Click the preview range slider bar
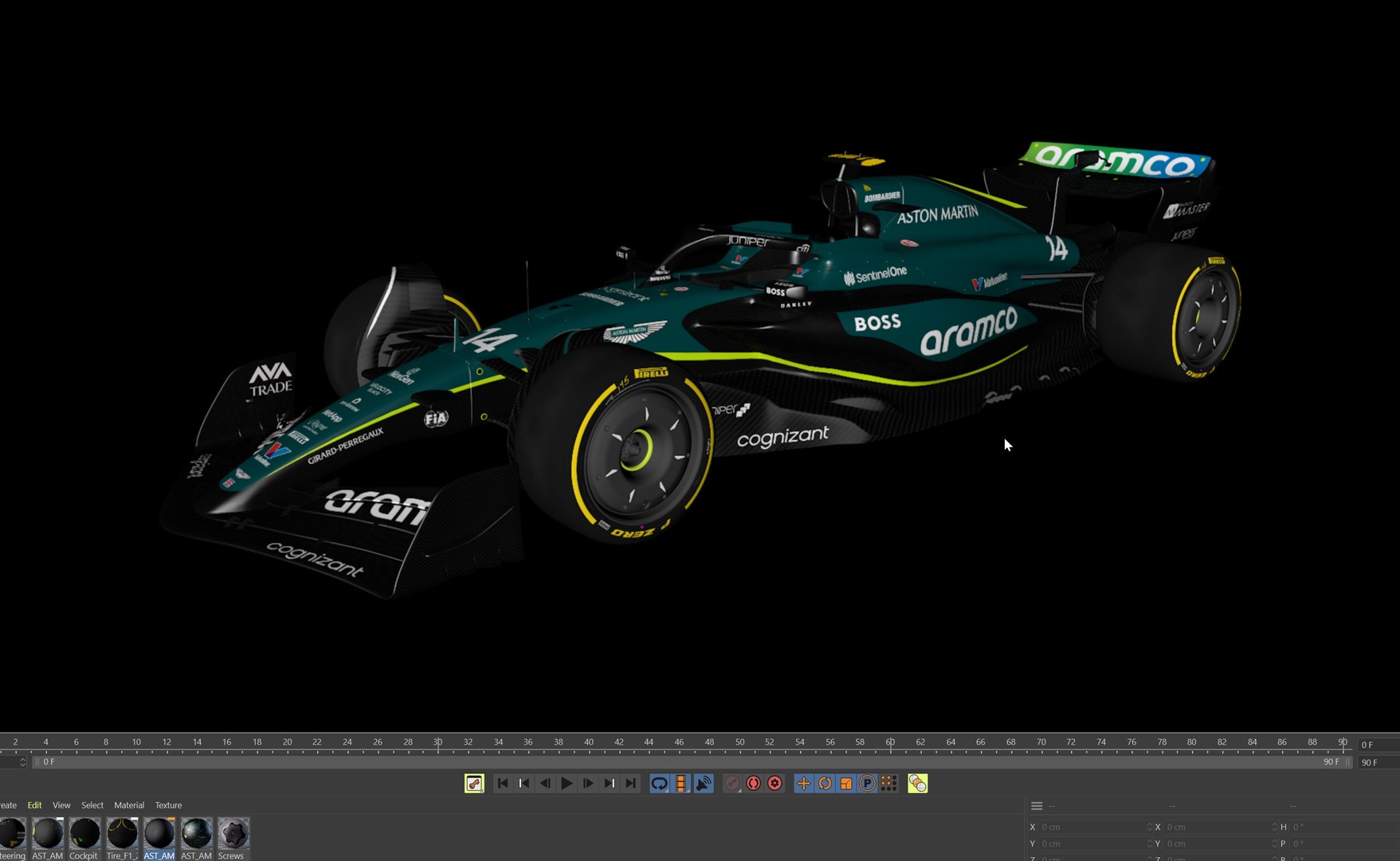 [692, 762]
